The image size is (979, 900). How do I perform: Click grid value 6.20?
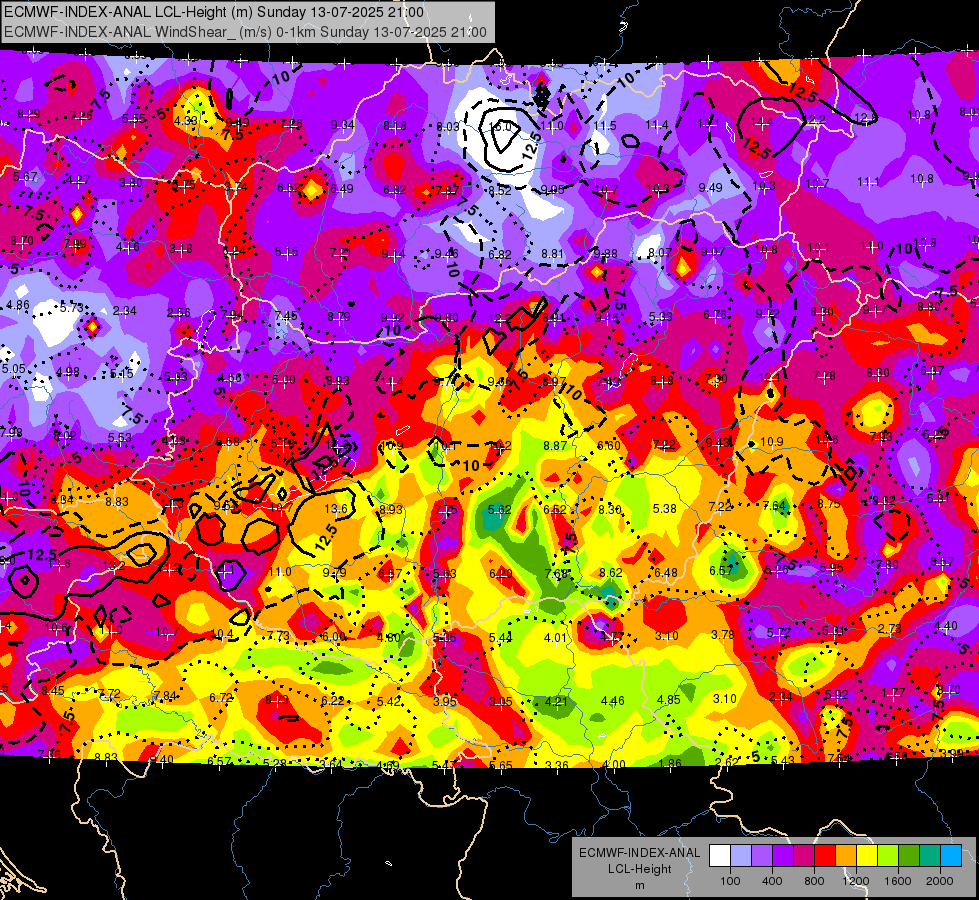(x=501, y=573)
